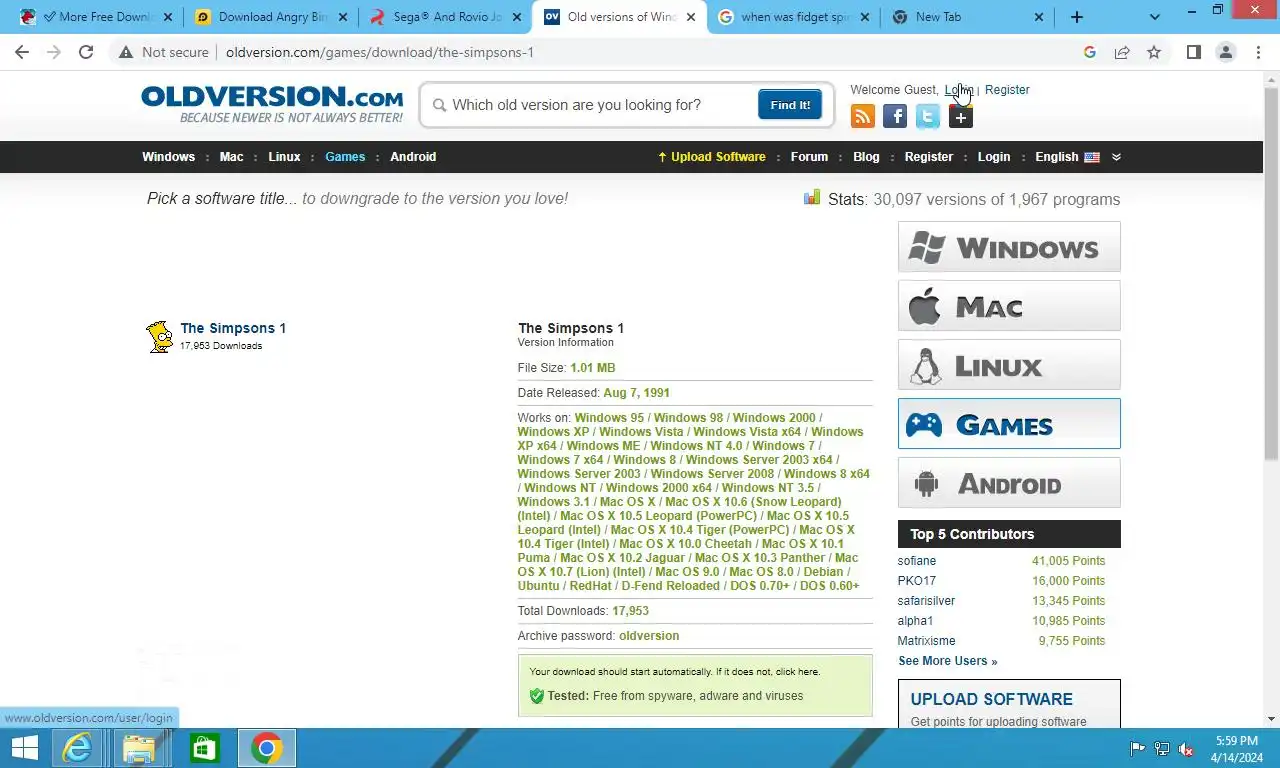Click the large Android category button
This screenshot has height=768, width=1280.
coord(1009,483)
